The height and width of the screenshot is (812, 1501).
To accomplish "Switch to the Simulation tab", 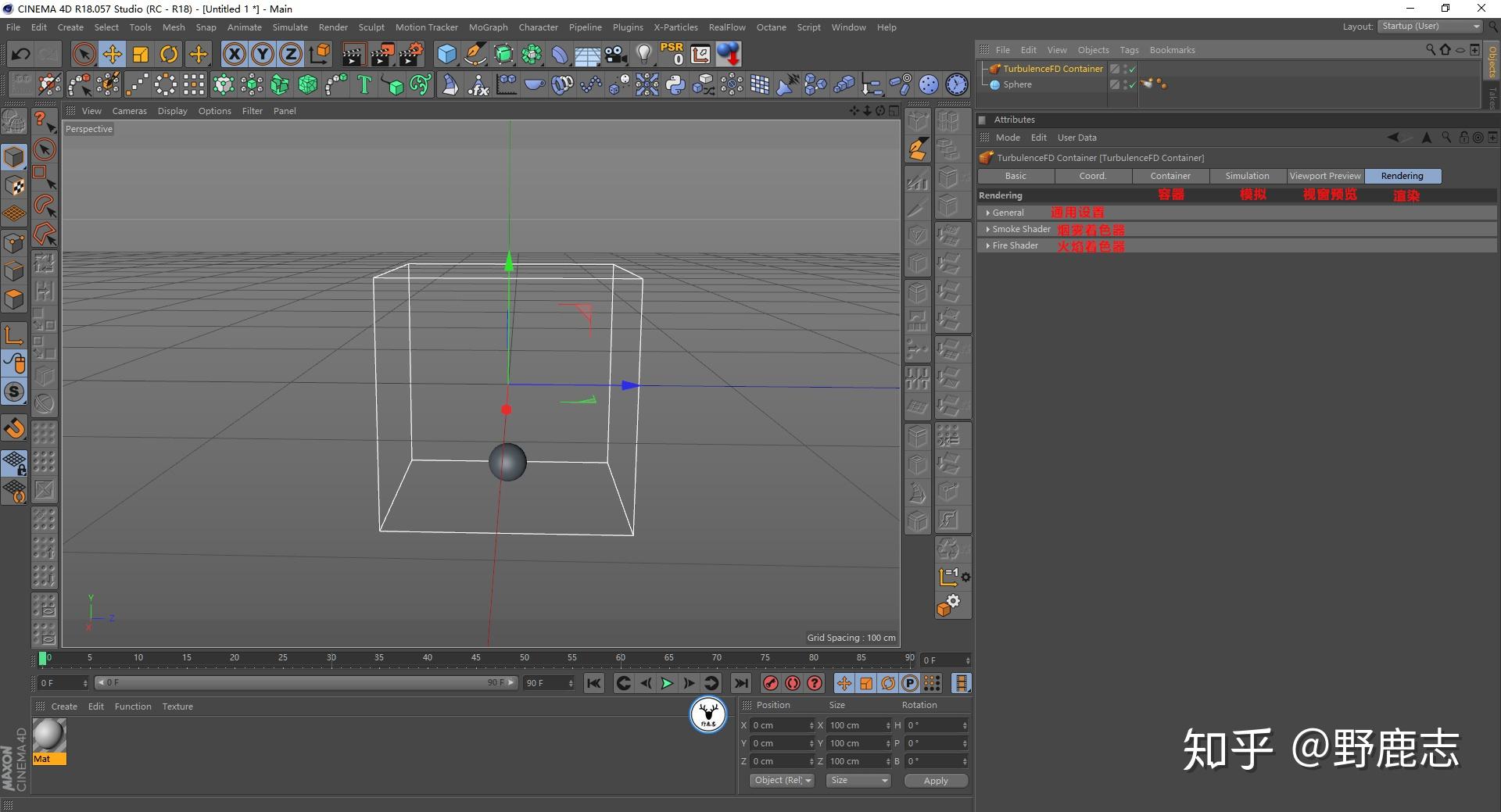I will click(x=1247, y=176).
